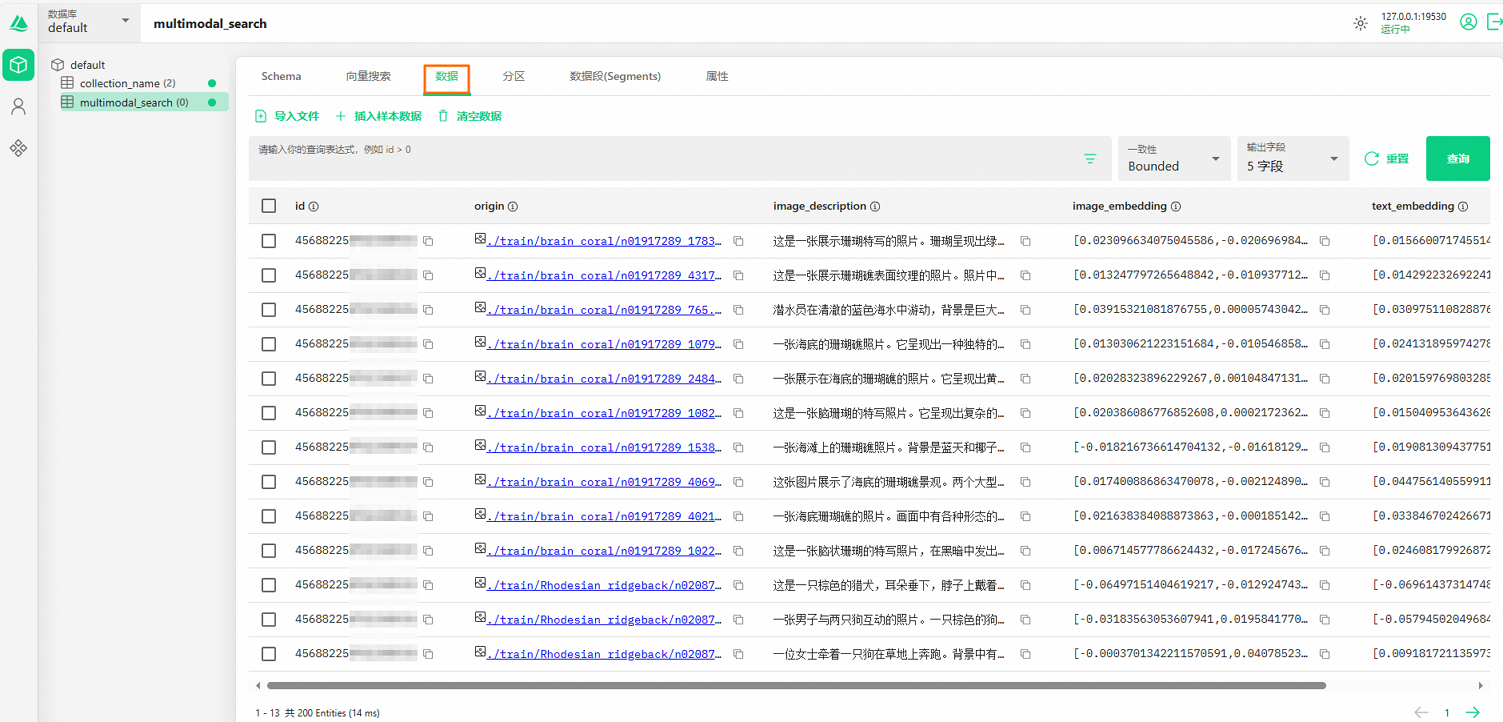1503x722 pixels.
Task: Click the horizontal table scrollbar
Action: click(x=796, y=686)
